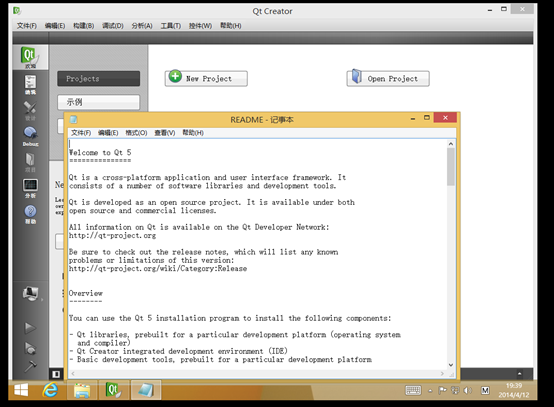Open Qt Creator 分析(A) menu
The height and width of the screenshot is (407, 554).
point(142,25)
